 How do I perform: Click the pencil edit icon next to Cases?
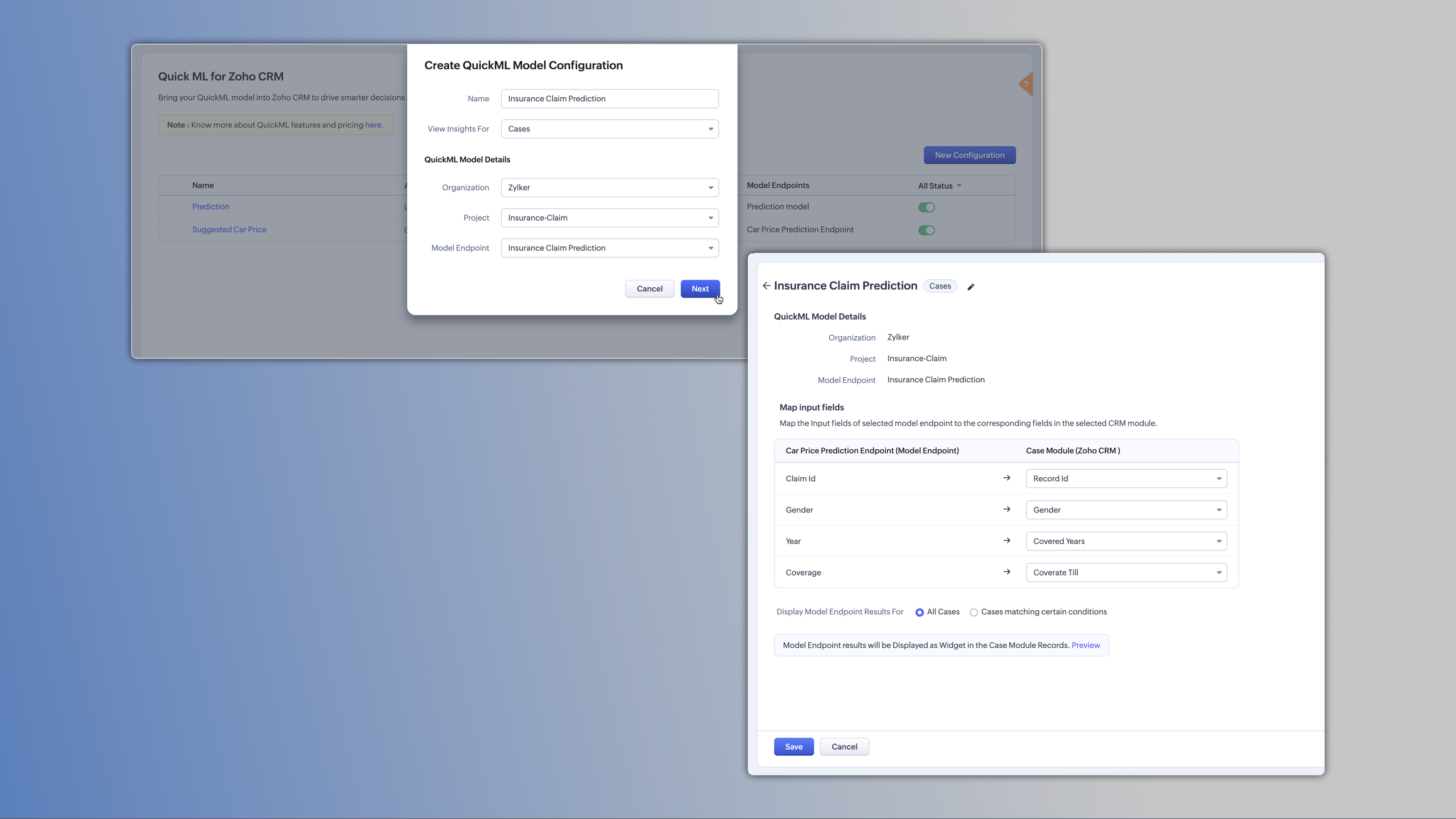click(x=971, y=287)
